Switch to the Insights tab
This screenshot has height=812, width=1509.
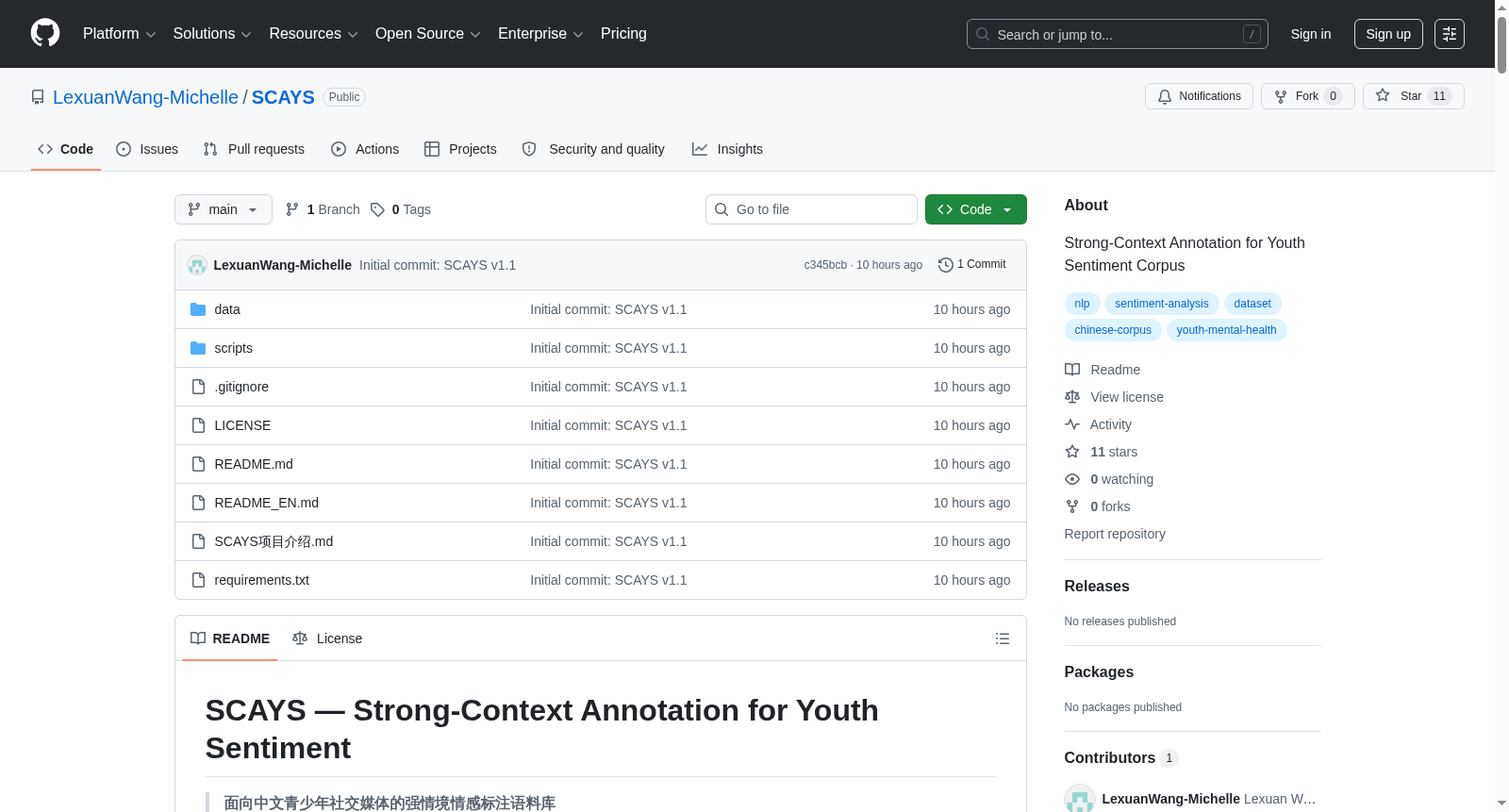(727, 149)
